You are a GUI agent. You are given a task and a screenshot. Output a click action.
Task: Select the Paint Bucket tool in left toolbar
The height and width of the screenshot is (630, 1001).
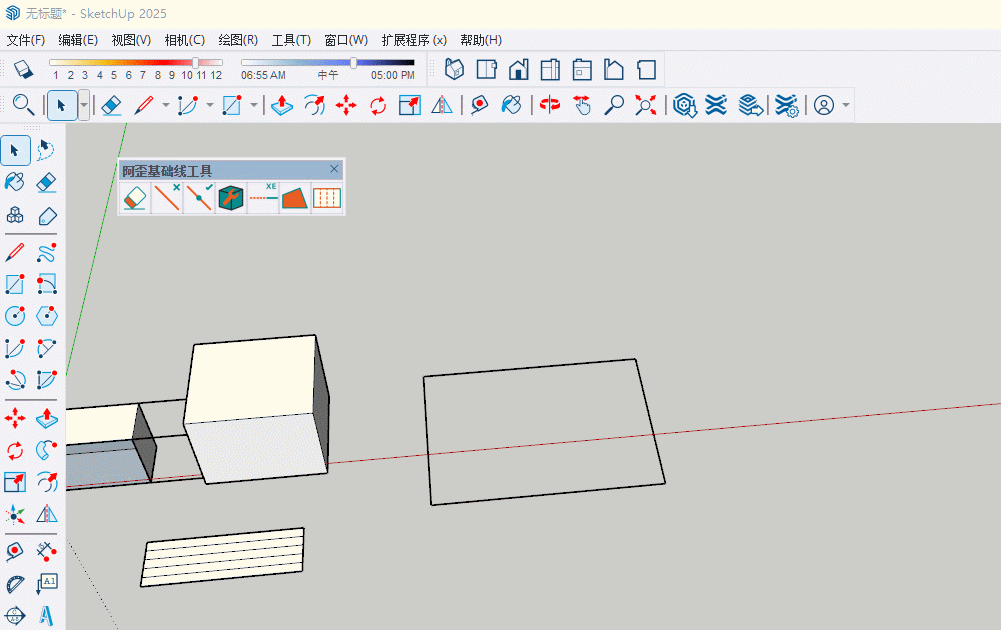pyautogui.click(x=15, y=182)
